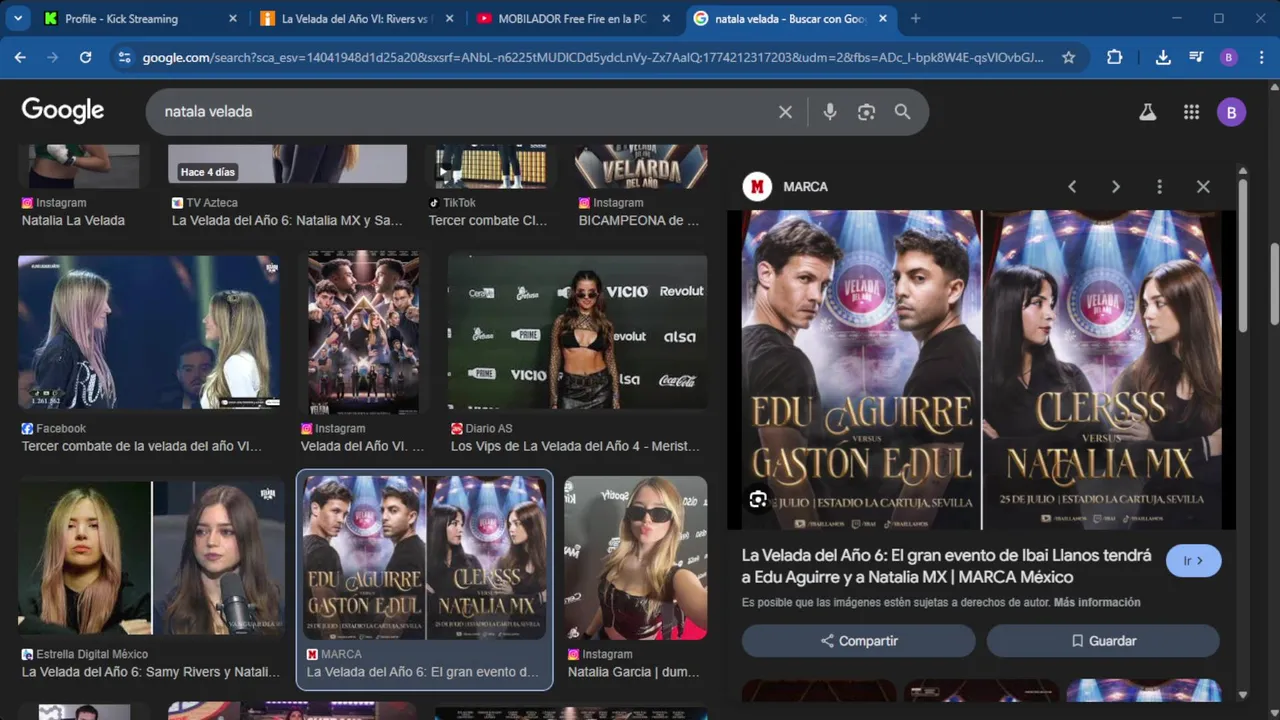Open the Estrella Digital México Samy Rivers thumbnail
The height and width of the screenshot is (720, 1280).
point(151,558)
